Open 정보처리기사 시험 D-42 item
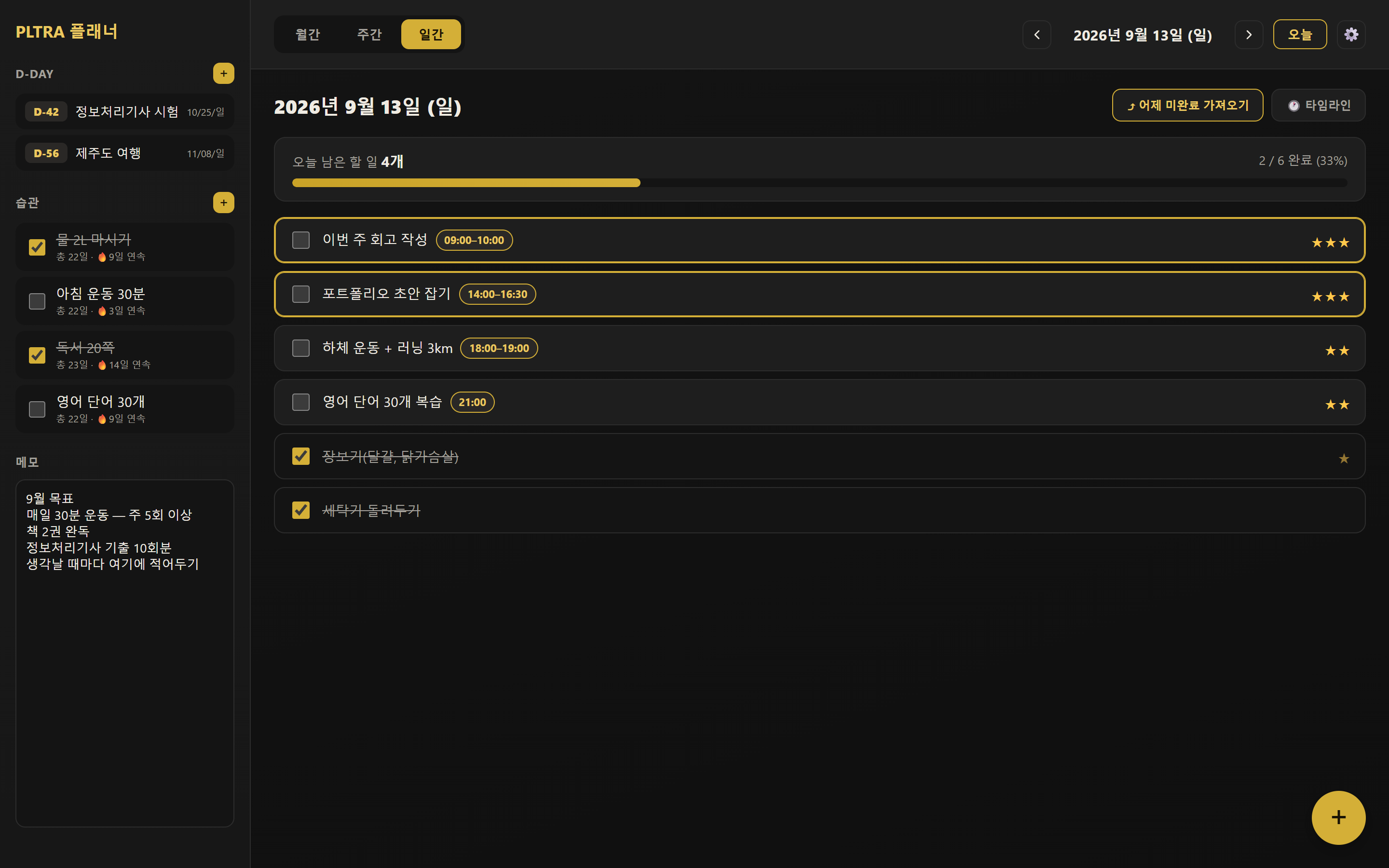 pos(124,111)
